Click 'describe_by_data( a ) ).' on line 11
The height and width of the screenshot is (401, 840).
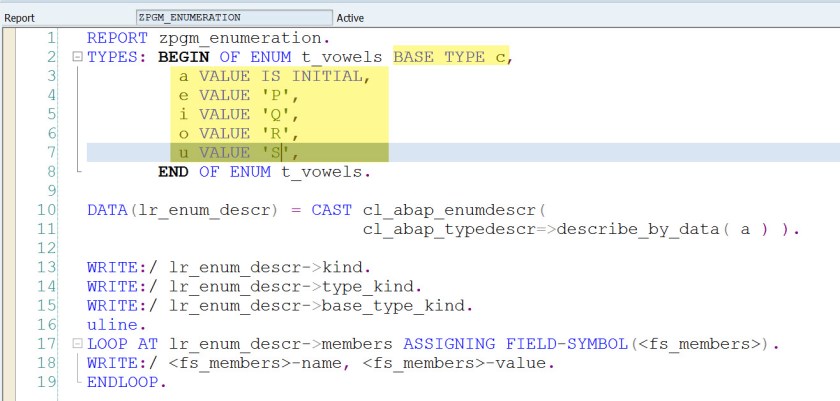point(678,229)
